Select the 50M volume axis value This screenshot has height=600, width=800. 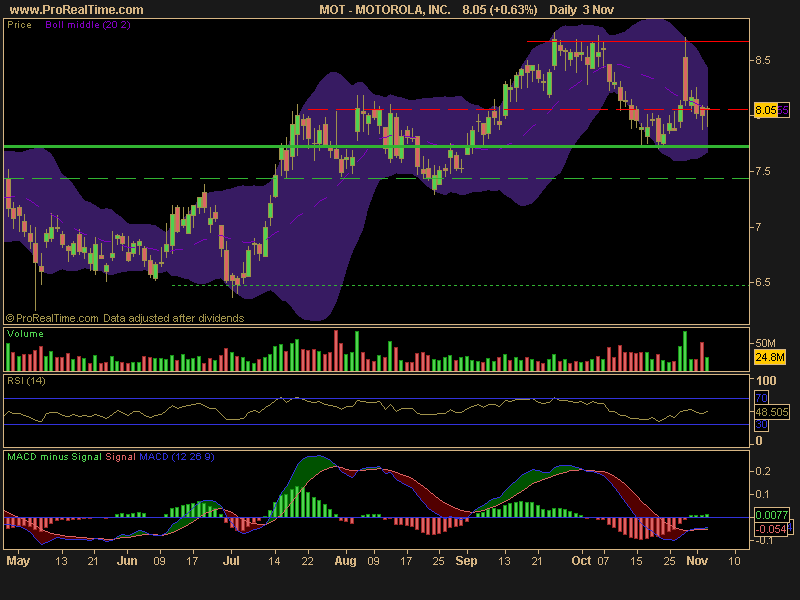pos(765,343)
